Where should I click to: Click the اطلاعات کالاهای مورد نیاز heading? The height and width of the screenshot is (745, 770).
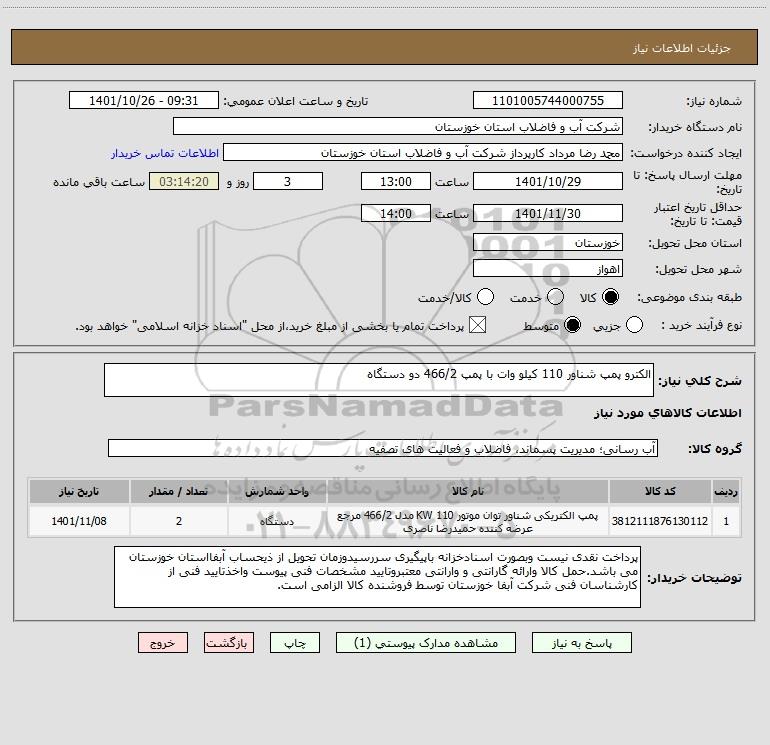click(667, 413)
